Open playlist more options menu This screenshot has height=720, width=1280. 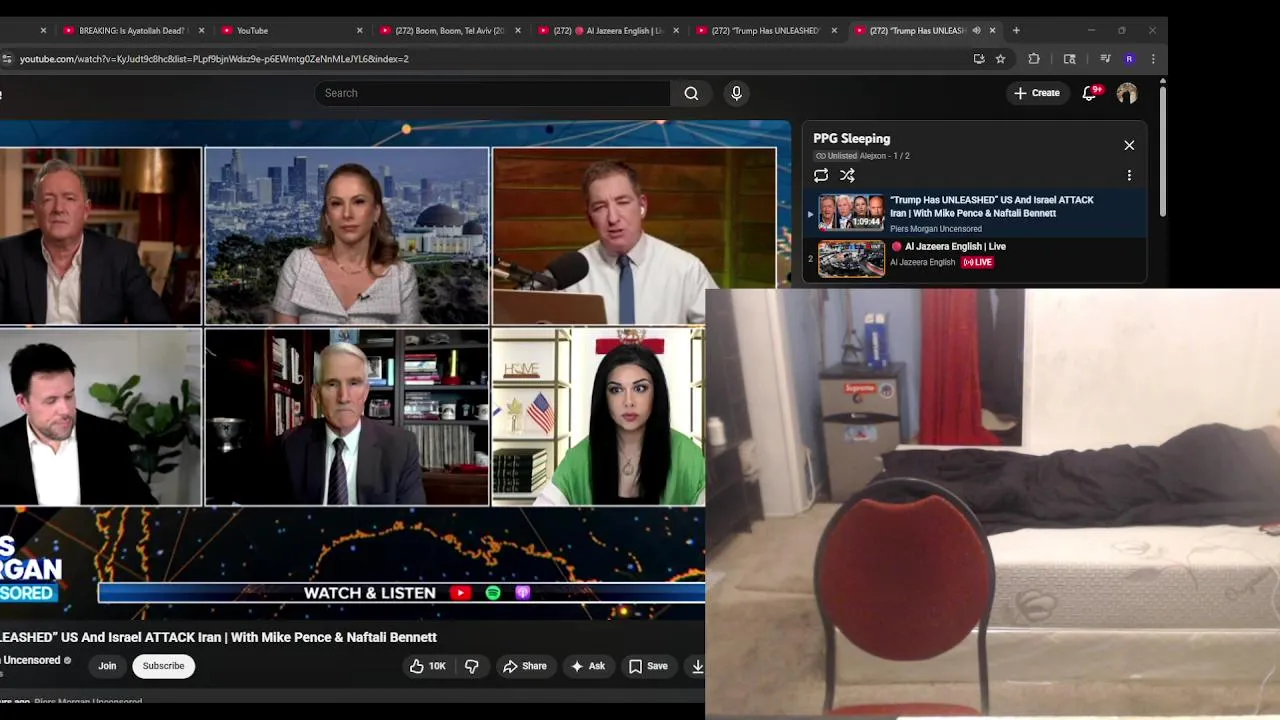1129,175
